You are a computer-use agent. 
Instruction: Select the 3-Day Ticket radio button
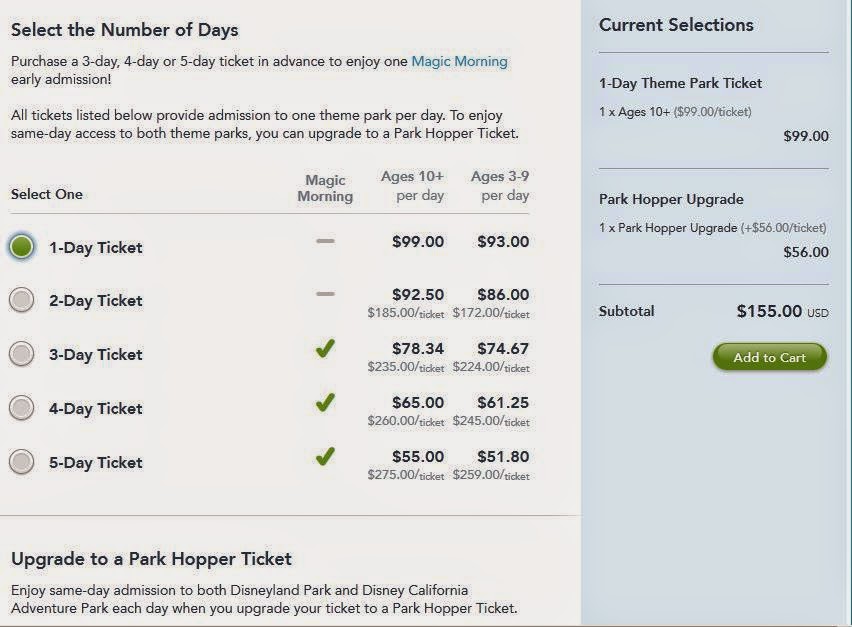pyautogui.click(x=22, y=354)
